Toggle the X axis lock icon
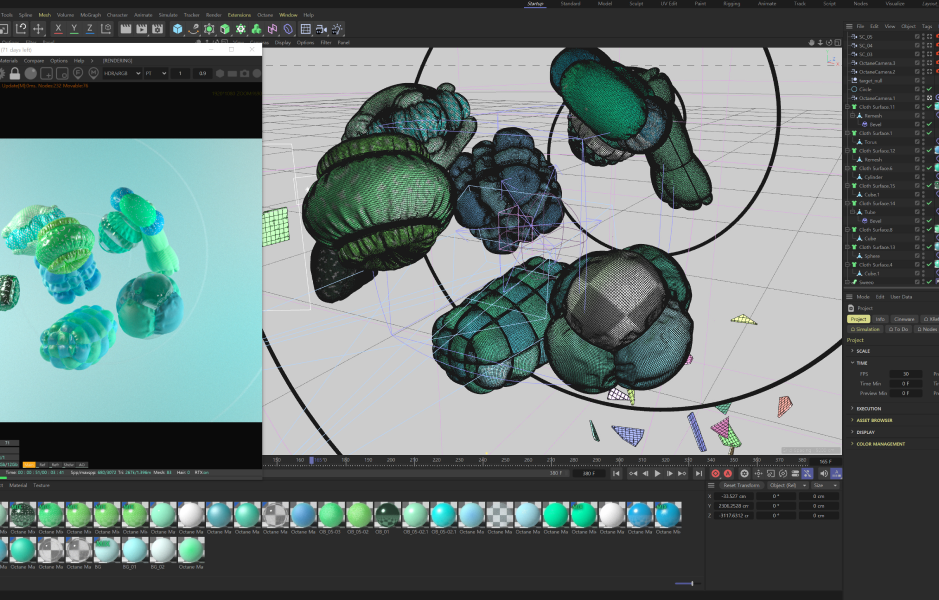Screen dimensions: 939x600 pos(58,28)
